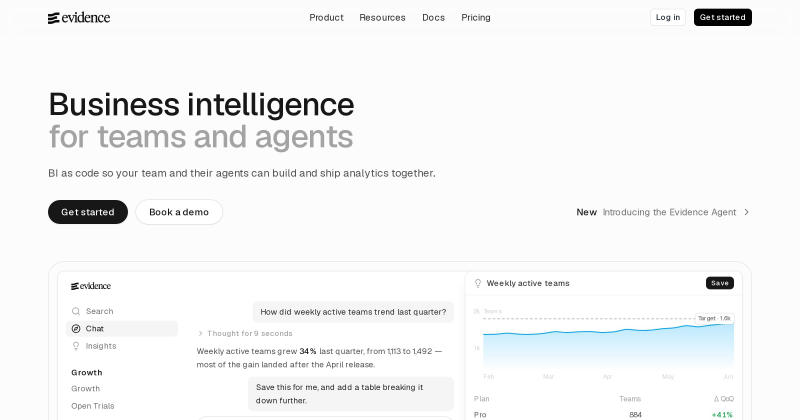The image size is (800, 420).
Task: Open Insights via the lightbulb icon
Action: point(76,346)
